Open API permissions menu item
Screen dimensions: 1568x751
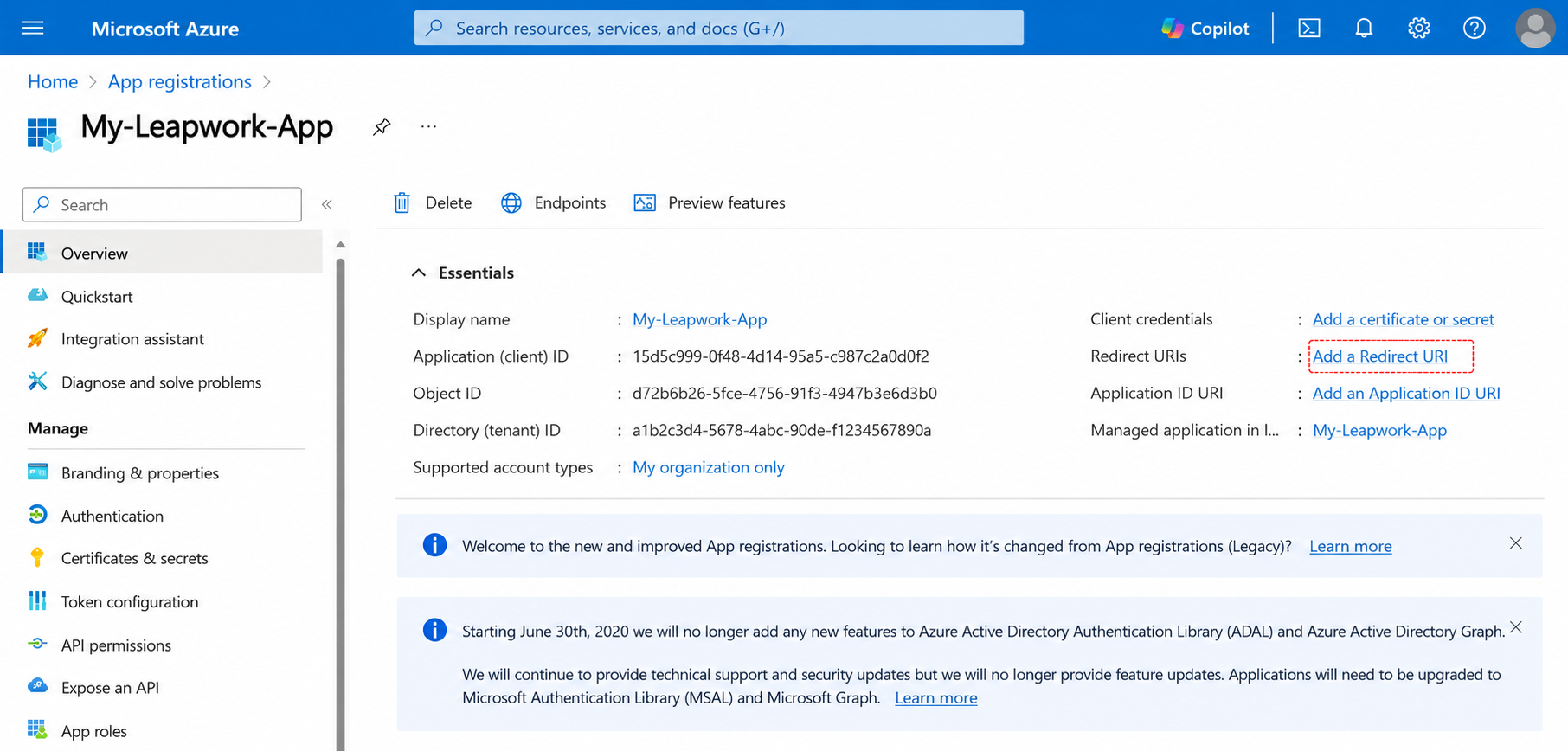(116, 645)
